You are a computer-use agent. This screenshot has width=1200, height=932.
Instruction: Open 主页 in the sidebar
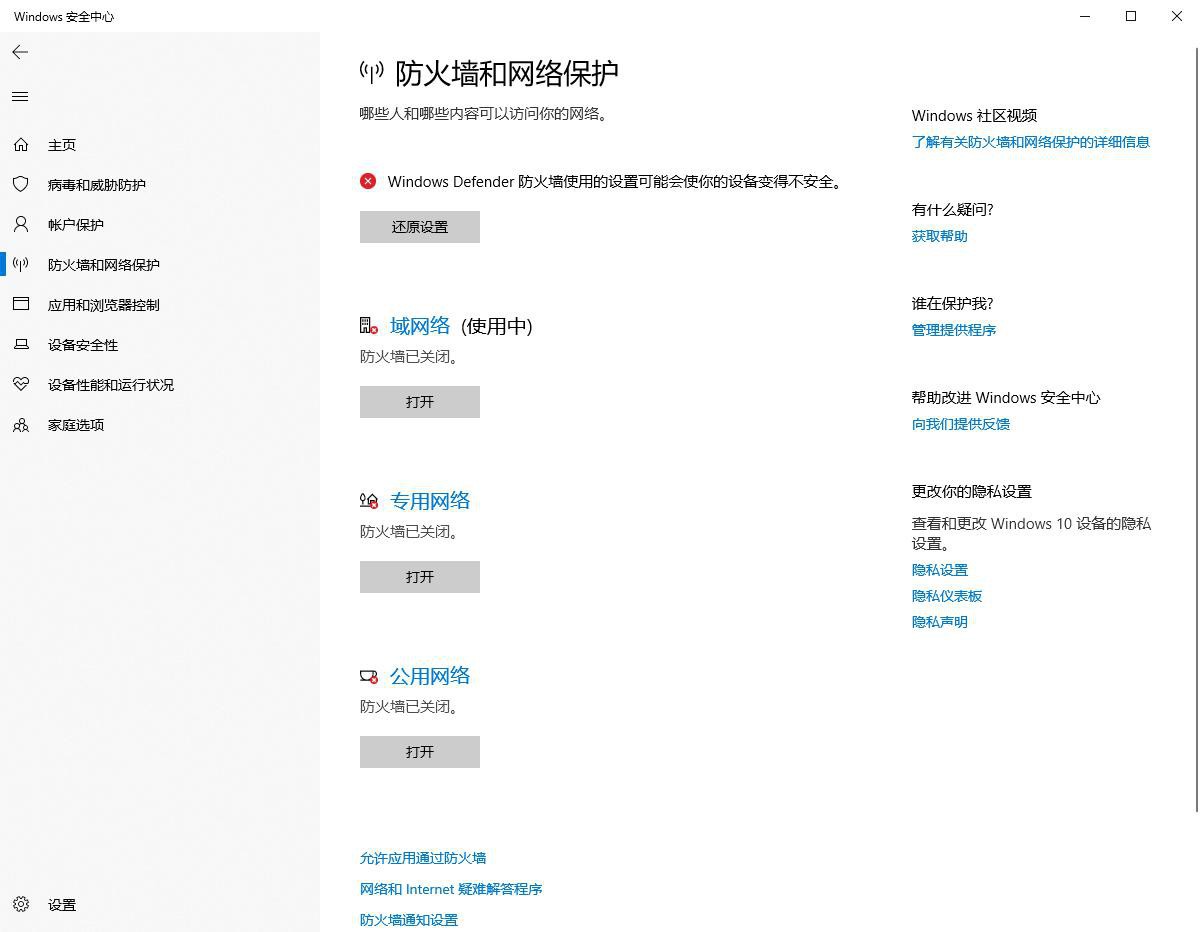[62, 145]
